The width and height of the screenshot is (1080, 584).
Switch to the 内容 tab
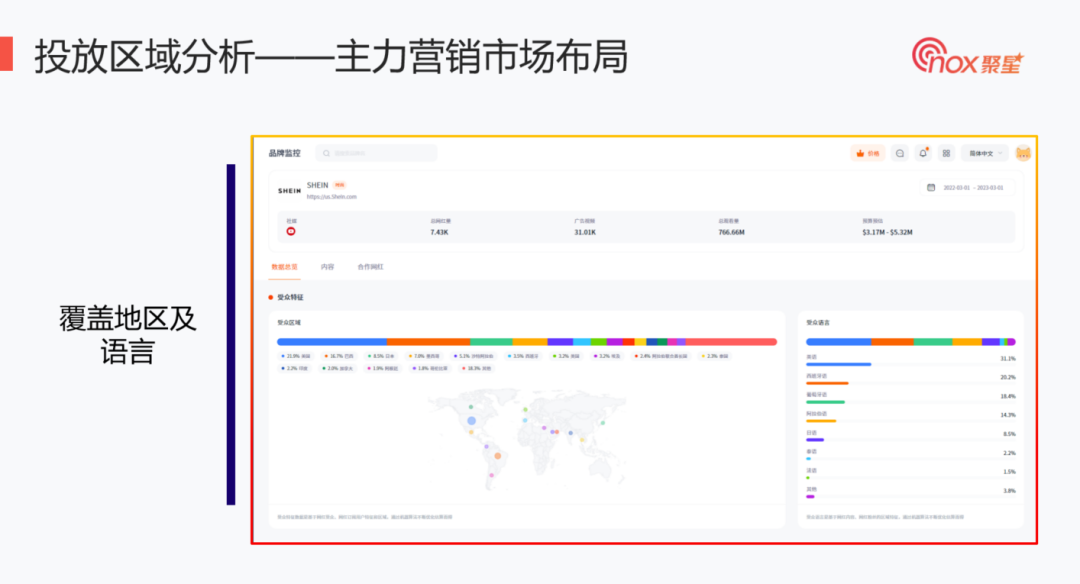click(x=327, y=267)
